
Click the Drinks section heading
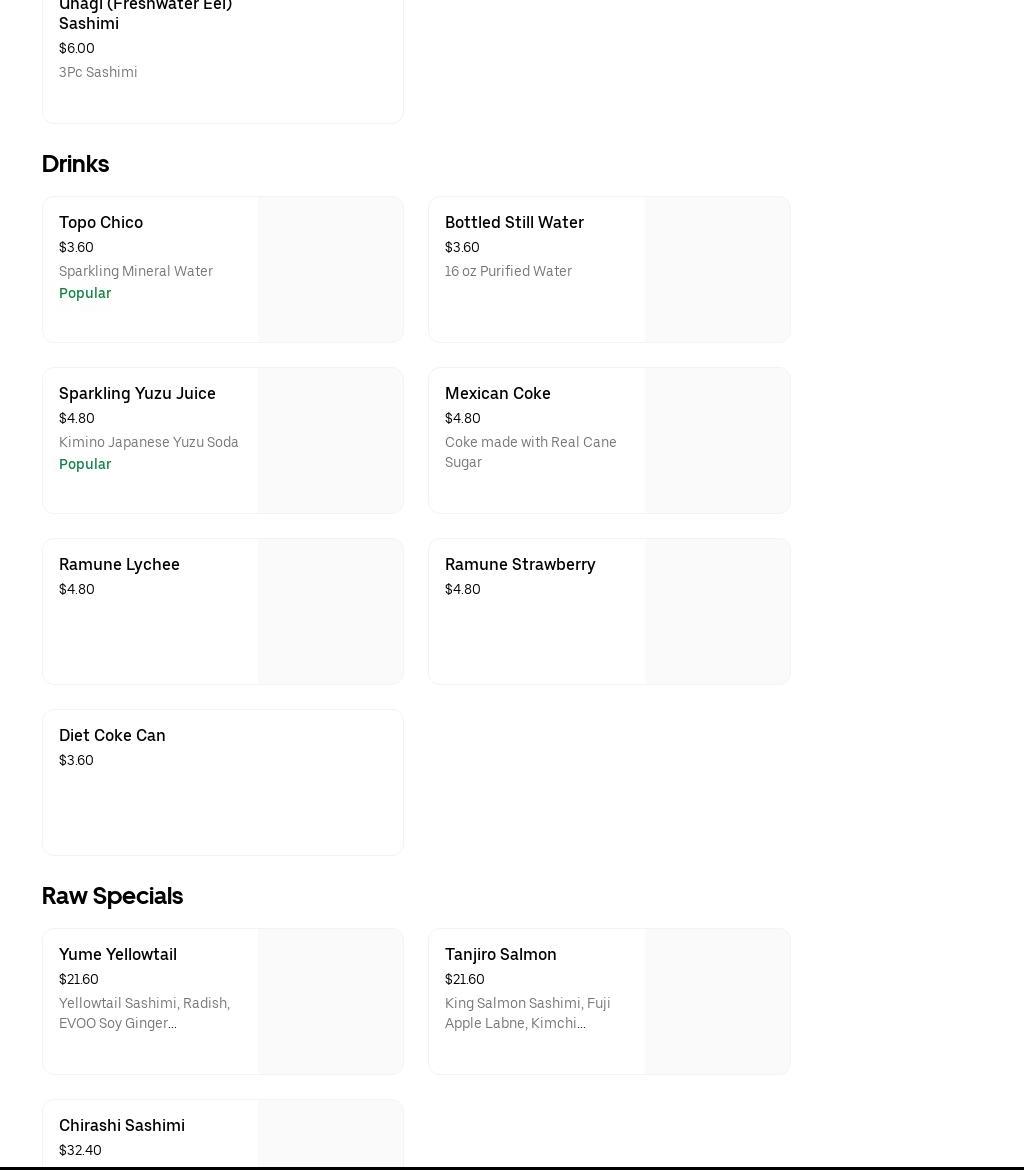(75, 164)
